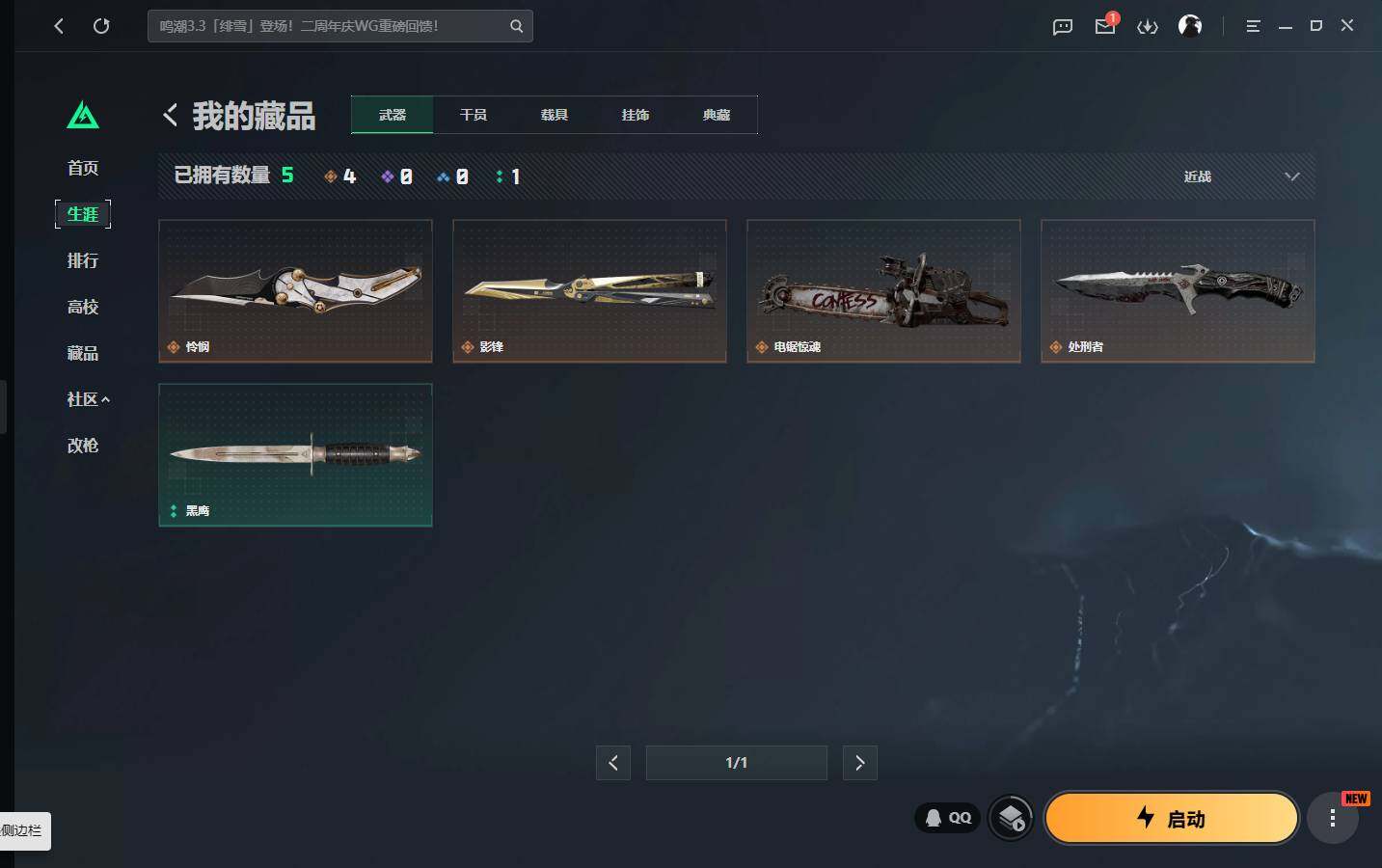Click the 侧边栏 sidebar button
1382x868 pixels.
click(25, 830)
